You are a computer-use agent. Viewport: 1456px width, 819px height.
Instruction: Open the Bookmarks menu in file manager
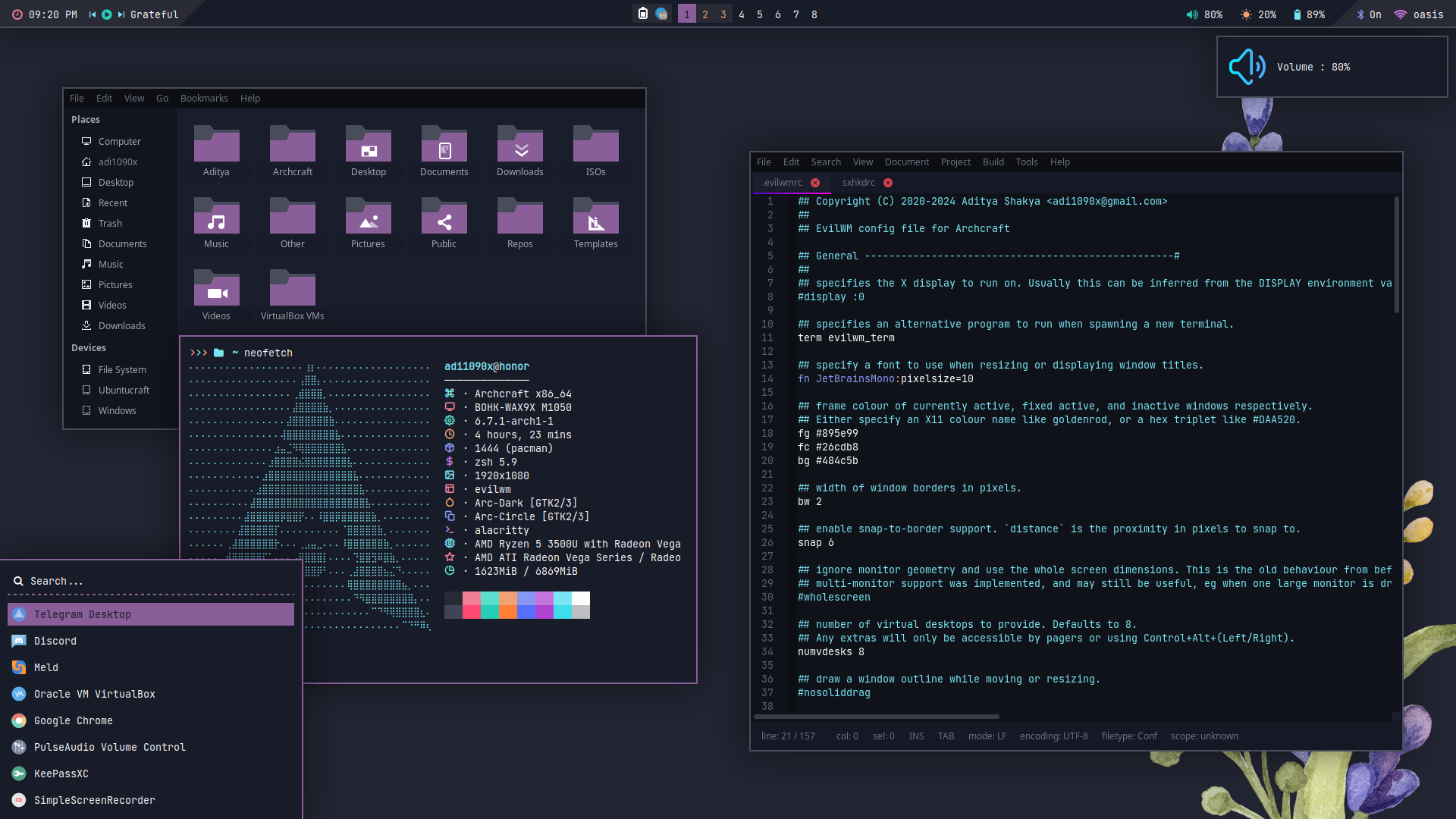(x=204, y=99)
